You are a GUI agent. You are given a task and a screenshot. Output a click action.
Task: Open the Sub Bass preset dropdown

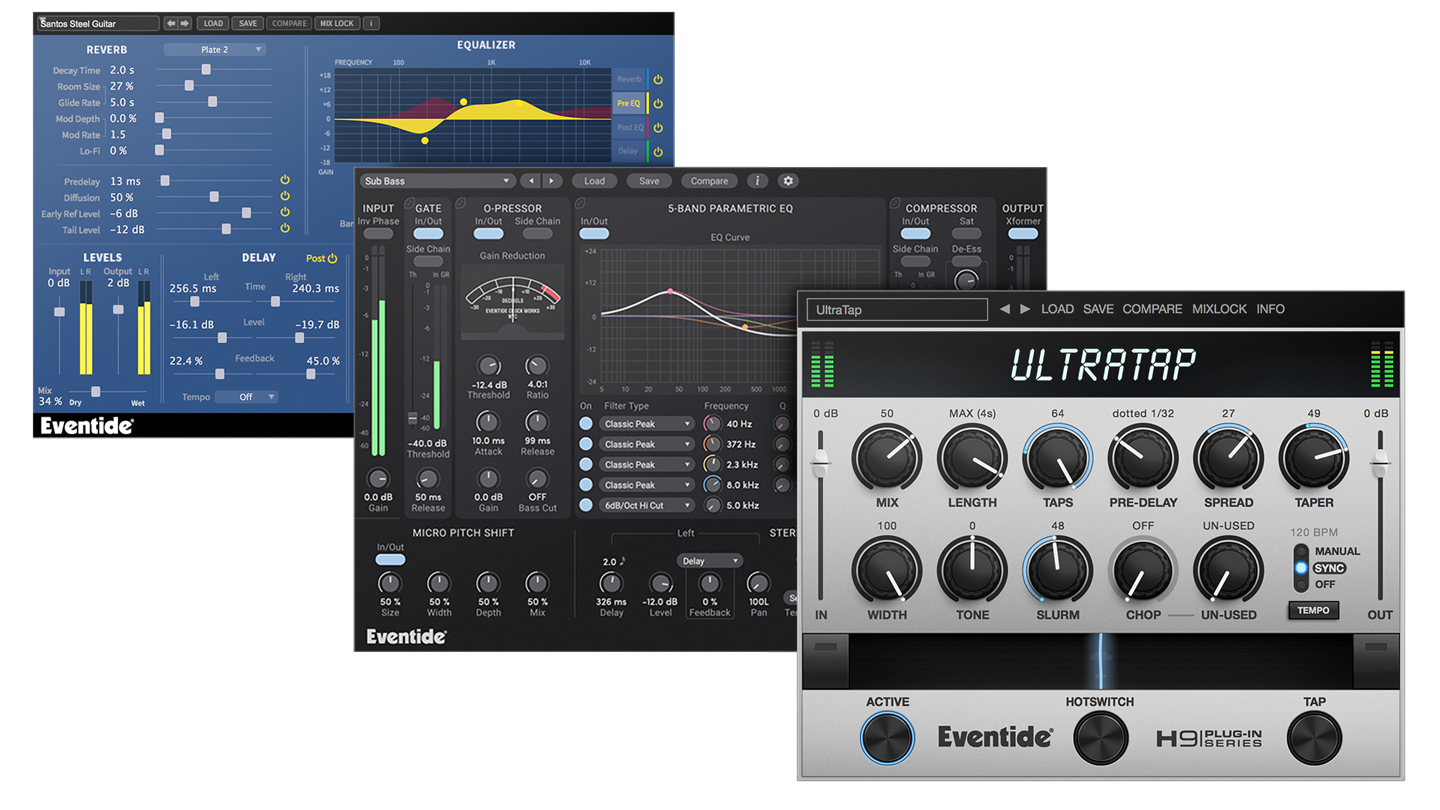437,181
